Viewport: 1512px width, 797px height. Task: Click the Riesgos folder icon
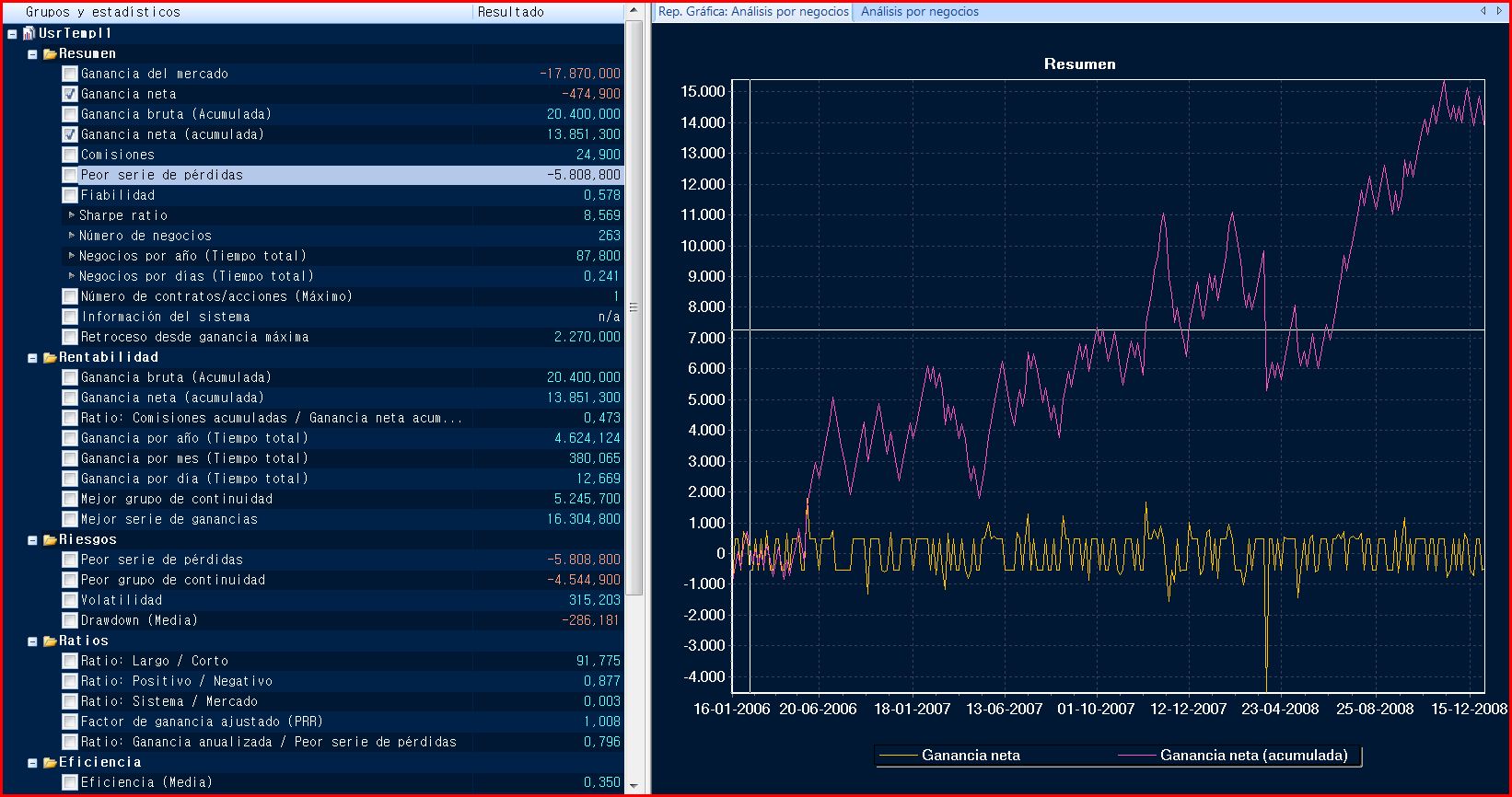(50, 539)
